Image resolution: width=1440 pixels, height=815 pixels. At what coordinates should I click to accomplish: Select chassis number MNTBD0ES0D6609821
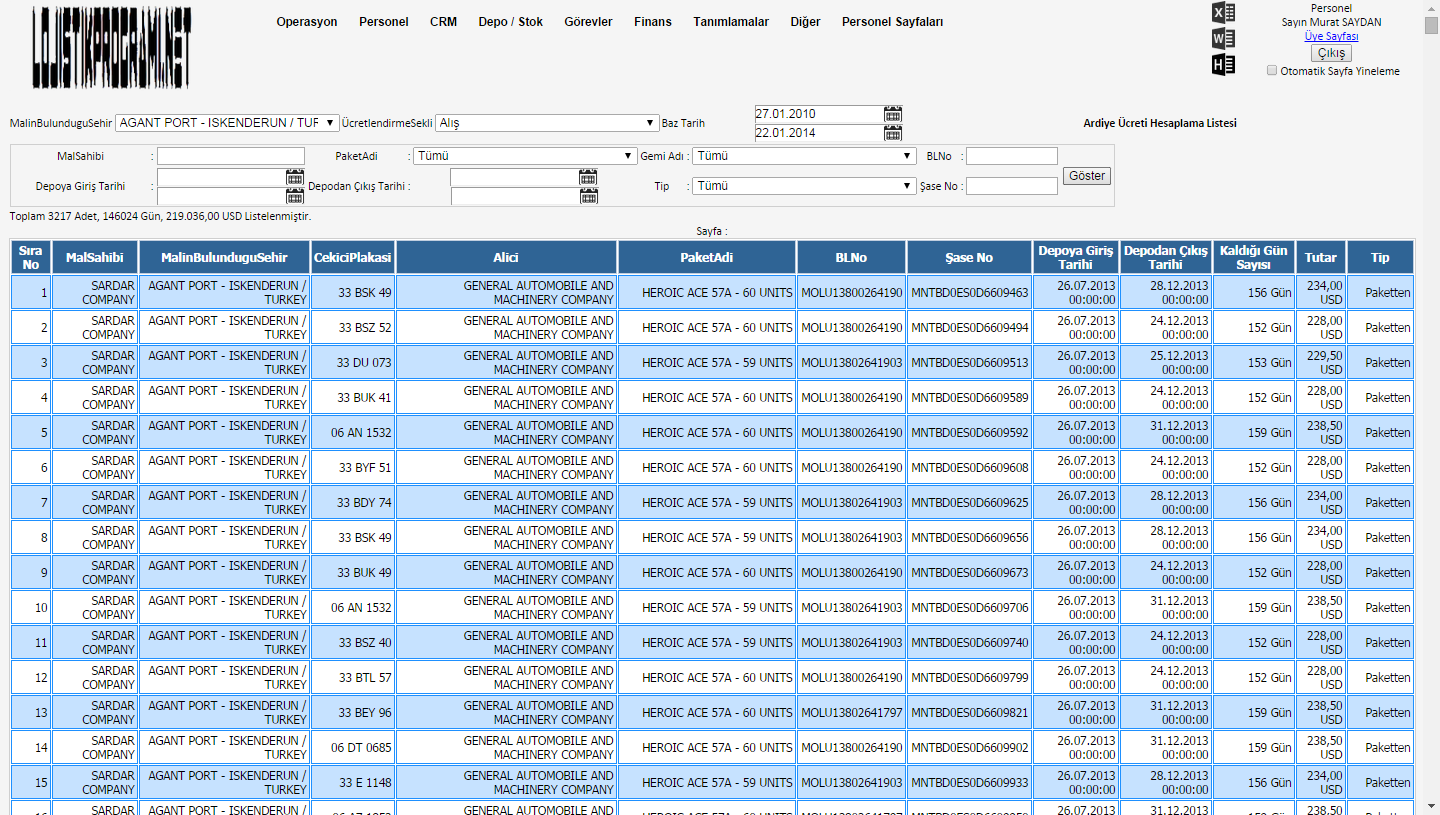(x=969, y=712)
